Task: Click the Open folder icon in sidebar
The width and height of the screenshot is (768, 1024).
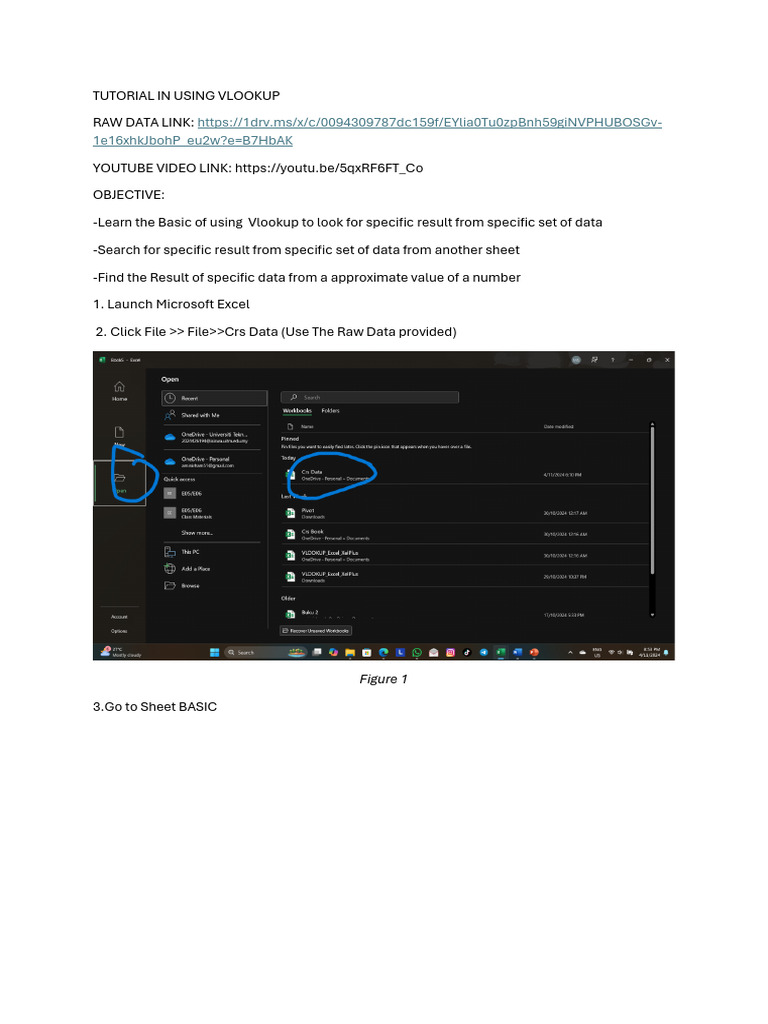Action: click(120, 479)
